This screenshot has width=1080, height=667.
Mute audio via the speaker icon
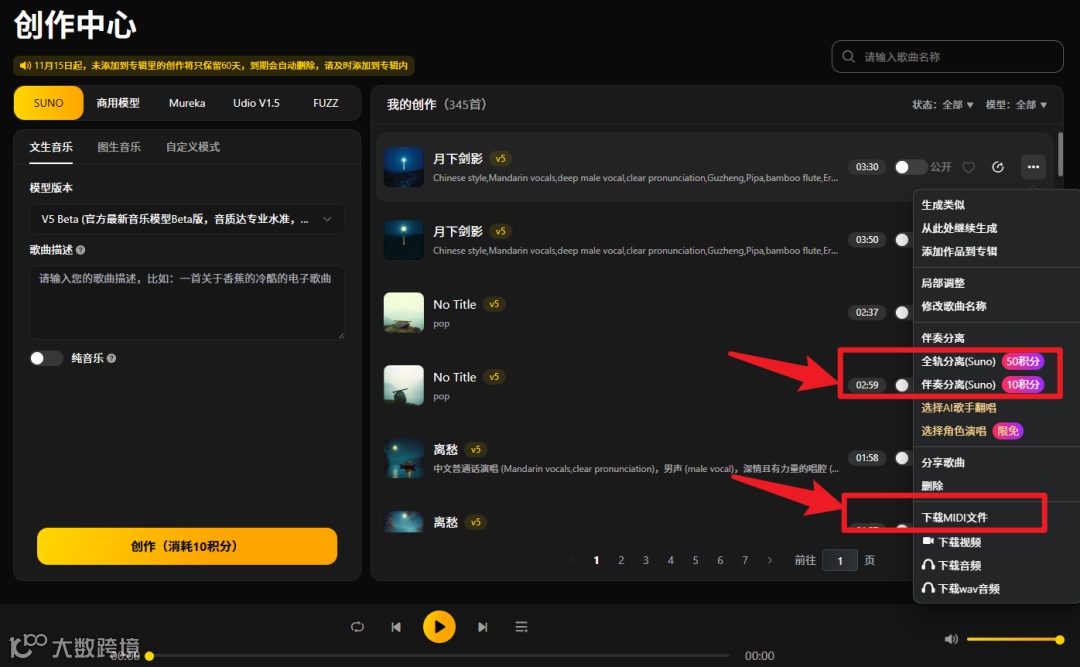click(x=951, y=639)
